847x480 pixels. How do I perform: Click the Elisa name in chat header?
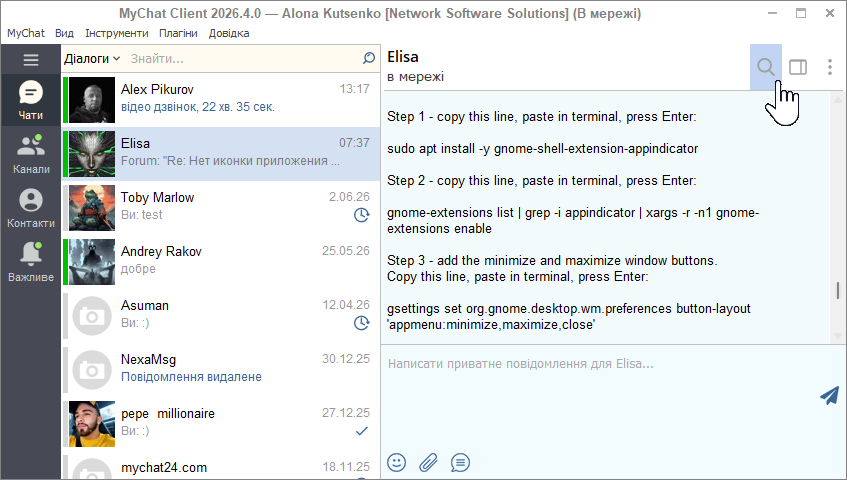pyautogui.click(x=403, y=57)
